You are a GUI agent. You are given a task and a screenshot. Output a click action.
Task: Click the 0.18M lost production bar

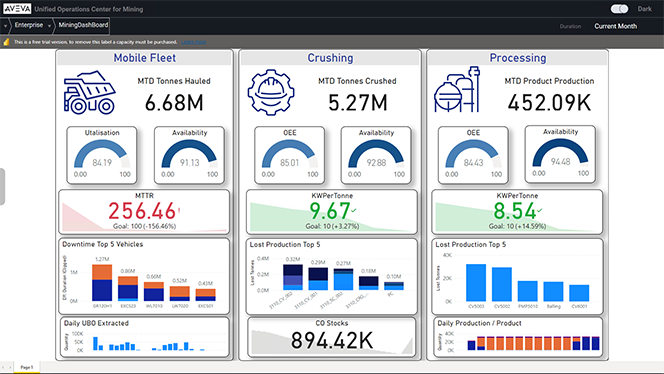(368, 283)
